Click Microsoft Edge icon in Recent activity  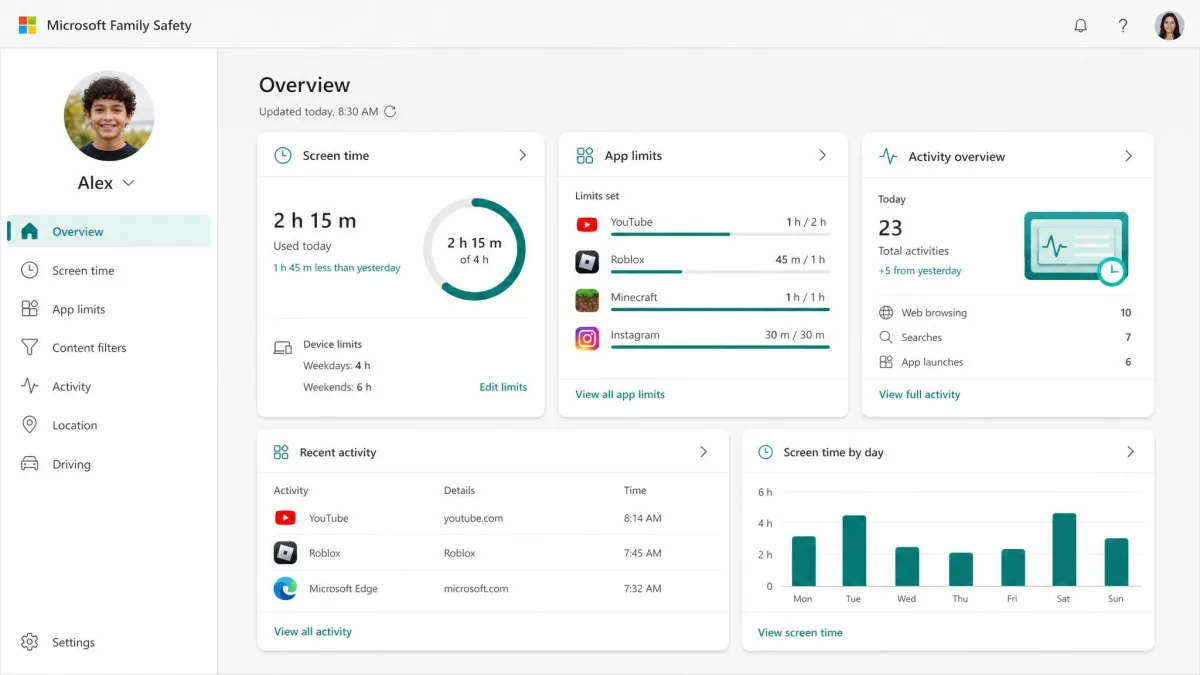pos(285,589)
